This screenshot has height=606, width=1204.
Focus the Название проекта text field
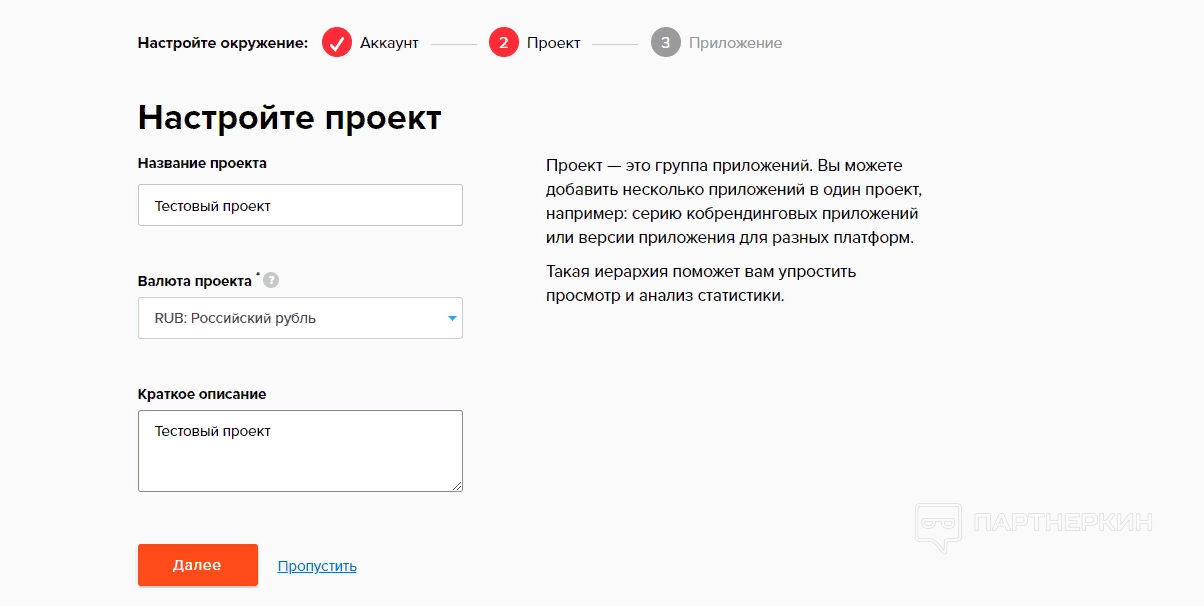300,206
